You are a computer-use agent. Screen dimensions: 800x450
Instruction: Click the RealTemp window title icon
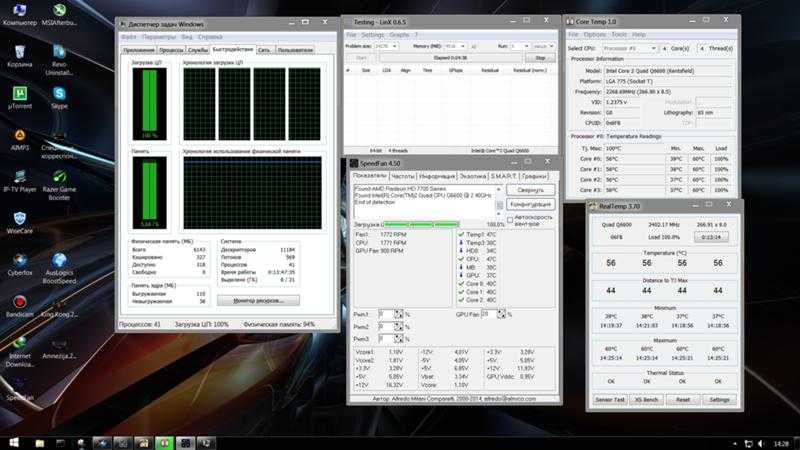pyautogui.click(x=593, y=206)
